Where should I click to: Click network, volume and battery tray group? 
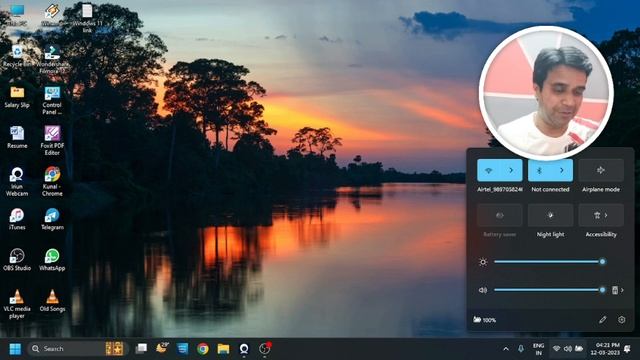point(568,349)
